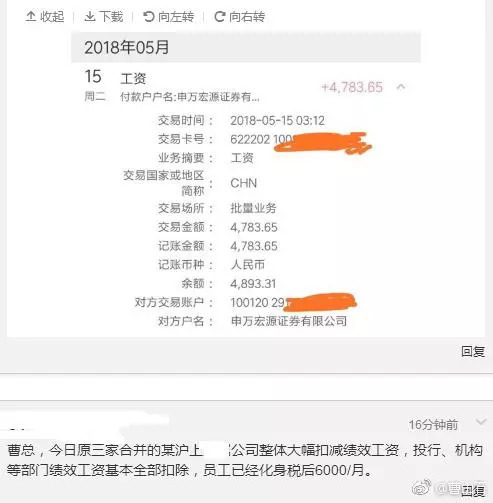Click 回复 under the image
This screenshot has height=503, width=493.
click(x=473, y=351)
